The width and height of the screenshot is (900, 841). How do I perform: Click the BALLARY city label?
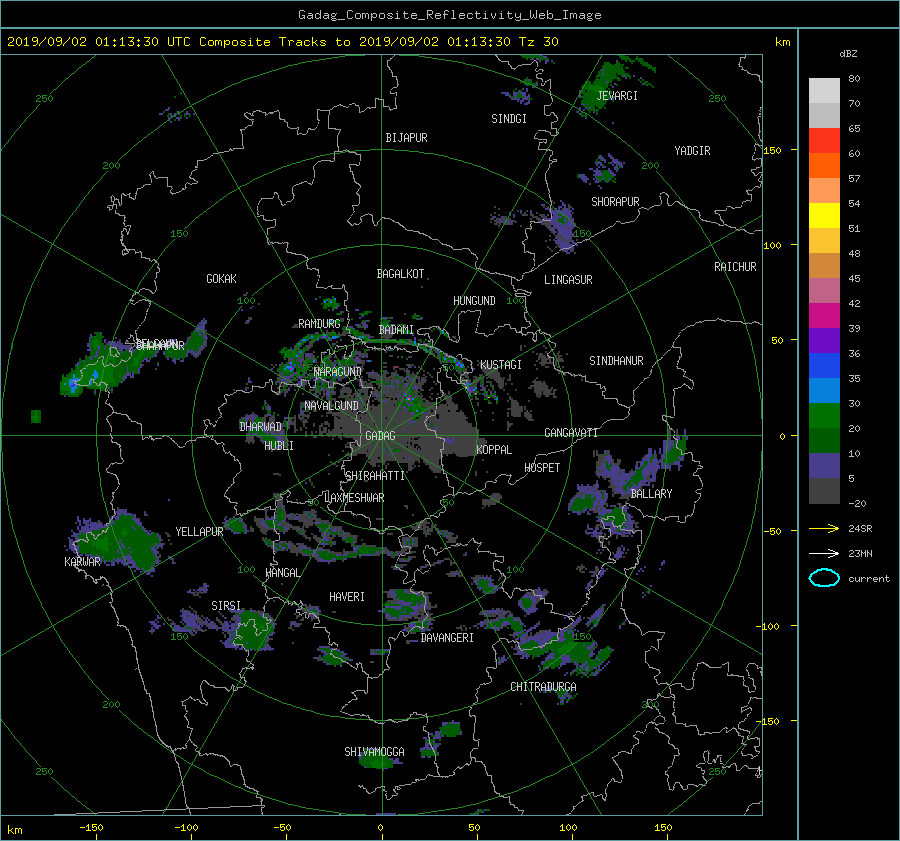(x=651, y=494)
